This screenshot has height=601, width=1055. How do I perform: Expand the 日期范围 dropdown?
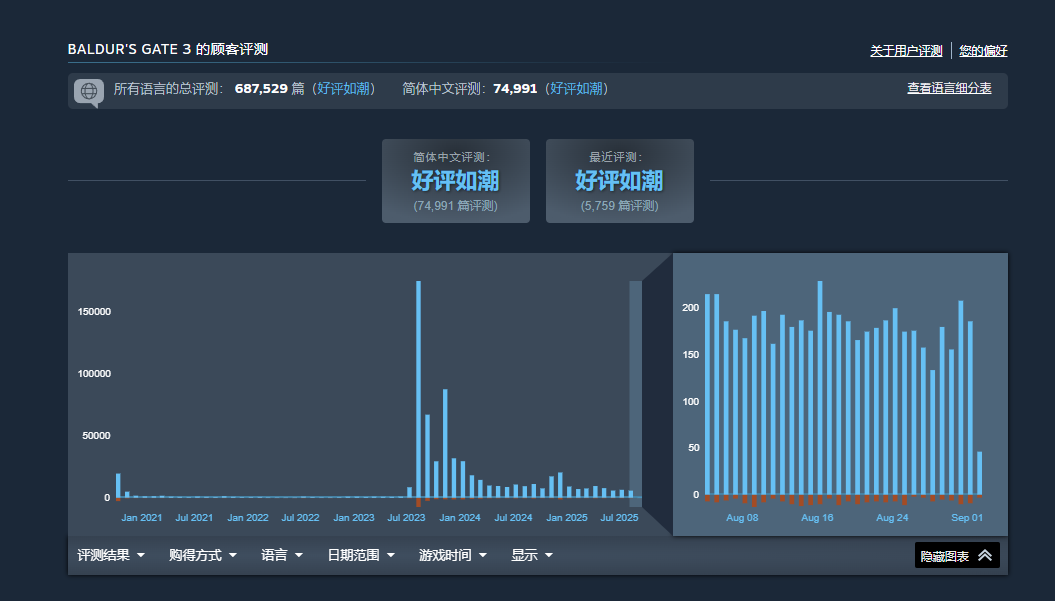(x=361, y=555)
